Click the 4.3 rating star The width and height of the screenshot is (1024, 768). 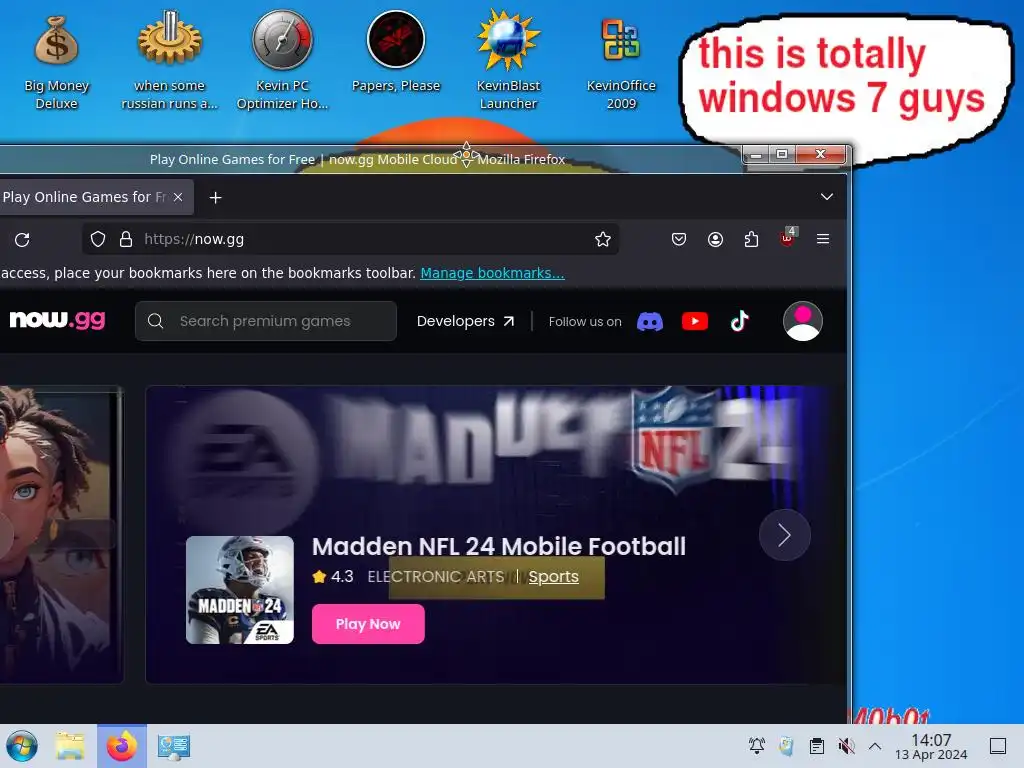[319, 577]
